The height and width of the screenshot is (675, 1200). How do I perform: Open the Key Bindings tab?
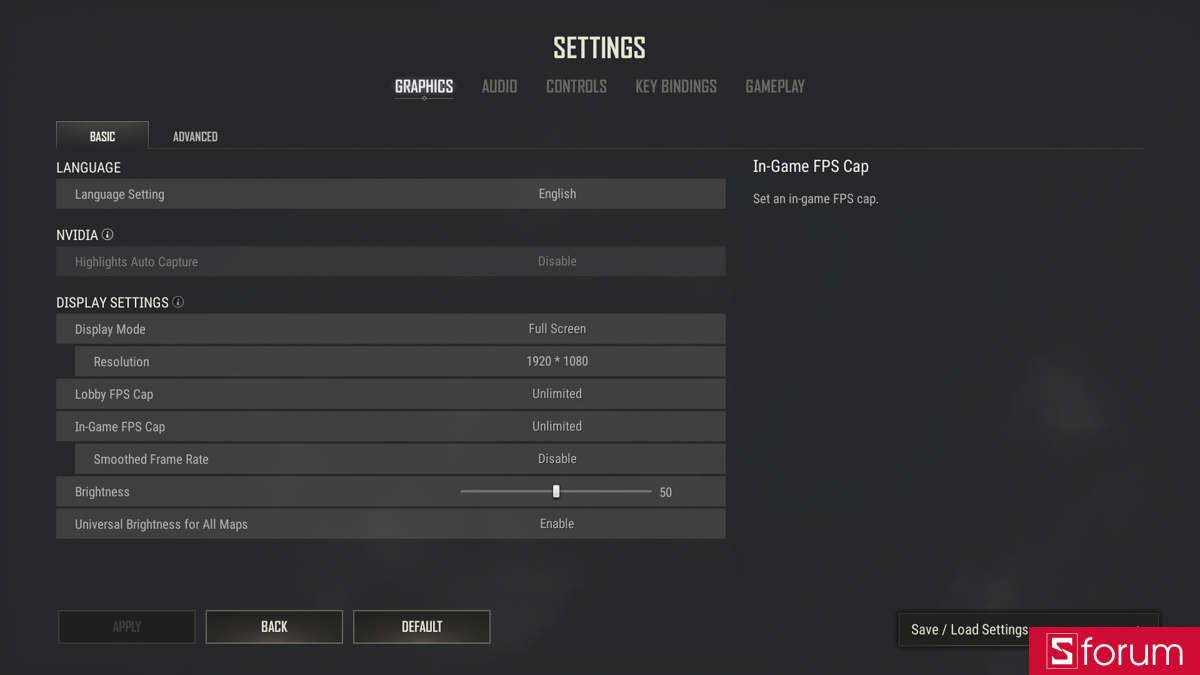[676, 87]
